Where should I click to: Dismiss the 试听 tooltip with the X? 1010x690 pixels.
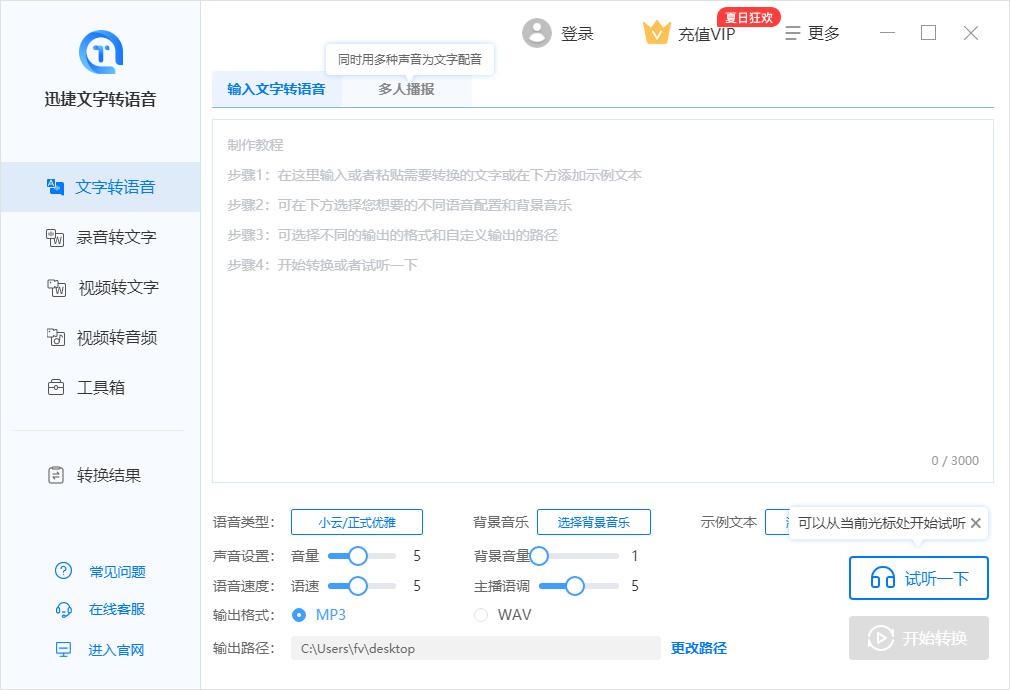pos(975,523)
